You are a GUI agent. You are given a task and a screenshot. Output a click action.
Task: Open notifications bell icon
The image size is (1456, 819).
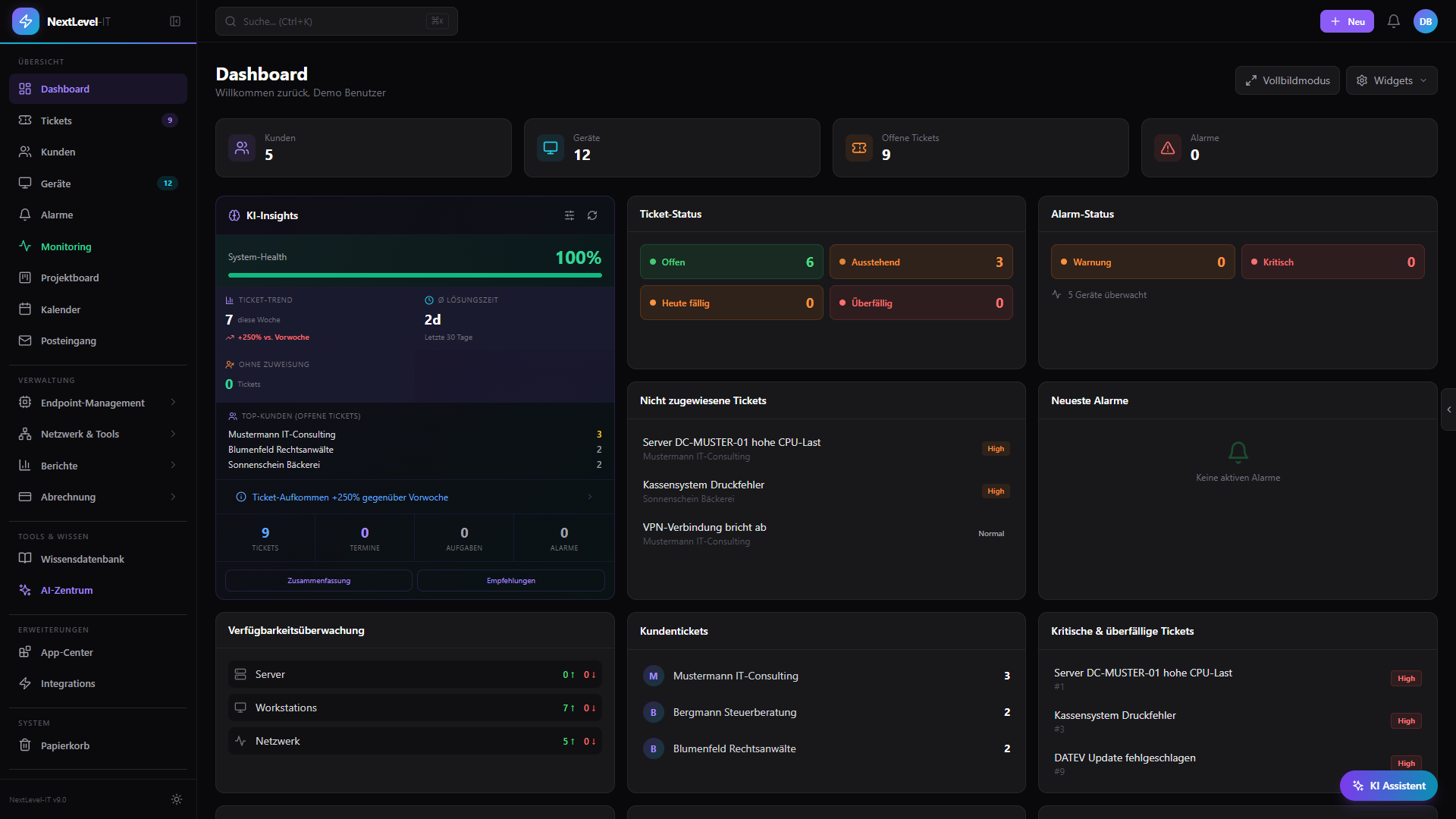point(1394,20)
